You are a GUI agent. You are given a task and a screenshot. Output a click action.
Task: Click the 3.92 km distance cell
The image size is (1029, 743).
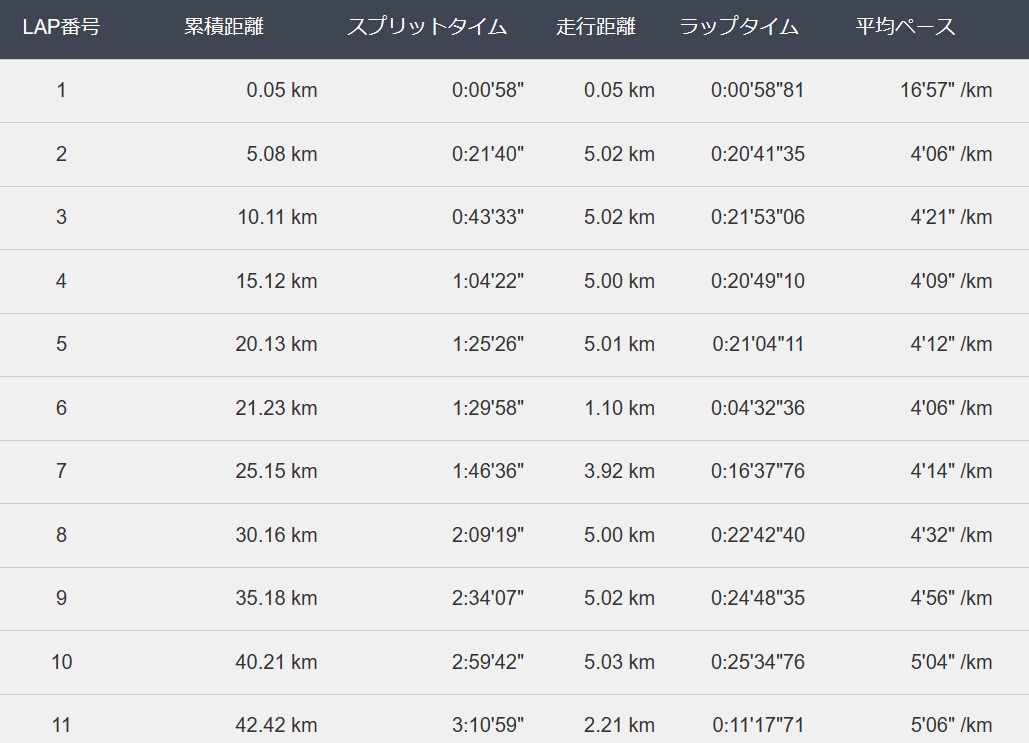pos(620,471)
